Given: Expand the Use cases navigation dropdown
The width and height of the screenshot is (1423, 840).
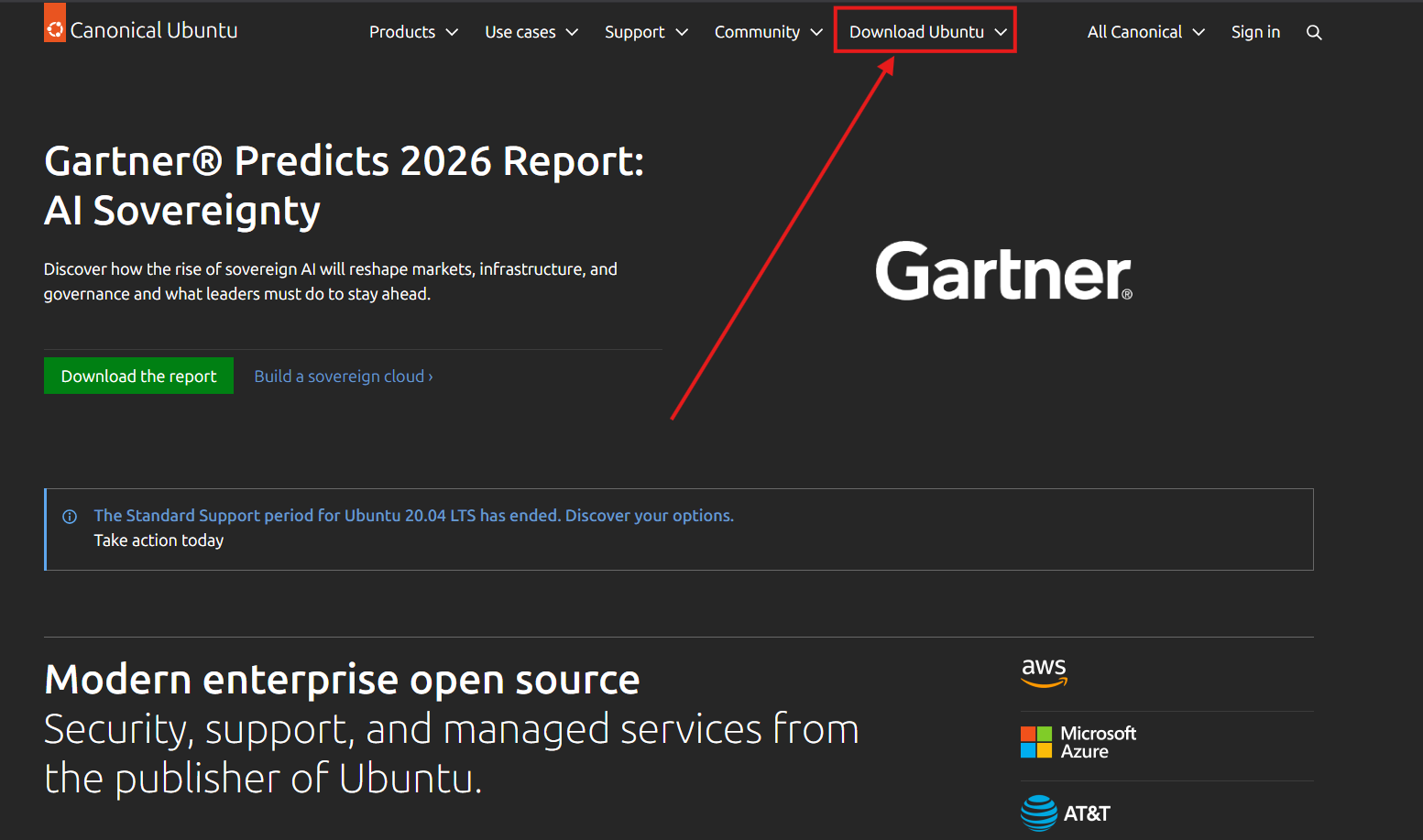Looking at the screenshot, I should pyautogui.click(x=531, y=32).
